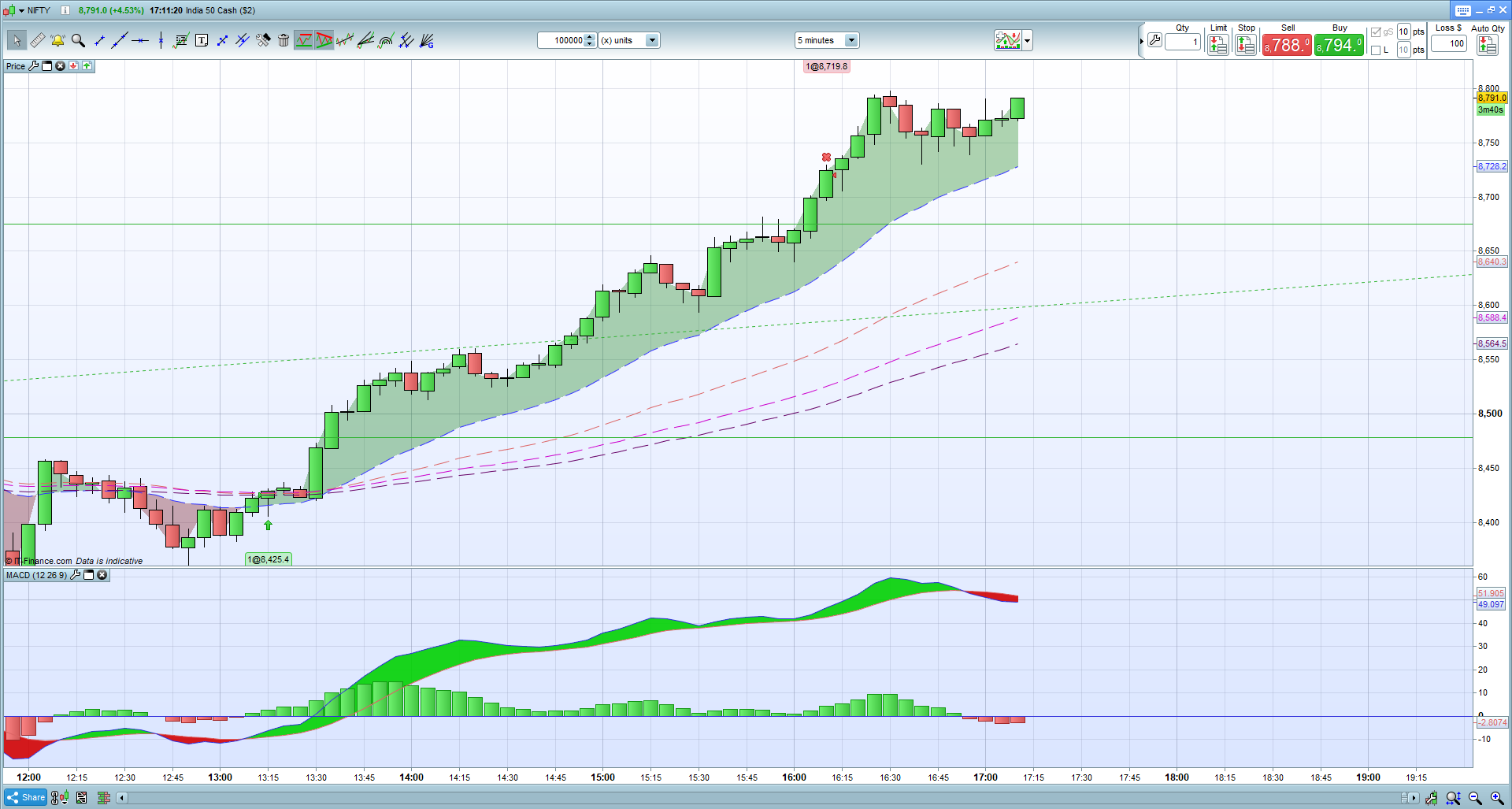Screen dimensions: 1512x809
Task: Select the regression line on price tool
Action: click(x=345, y=40)
